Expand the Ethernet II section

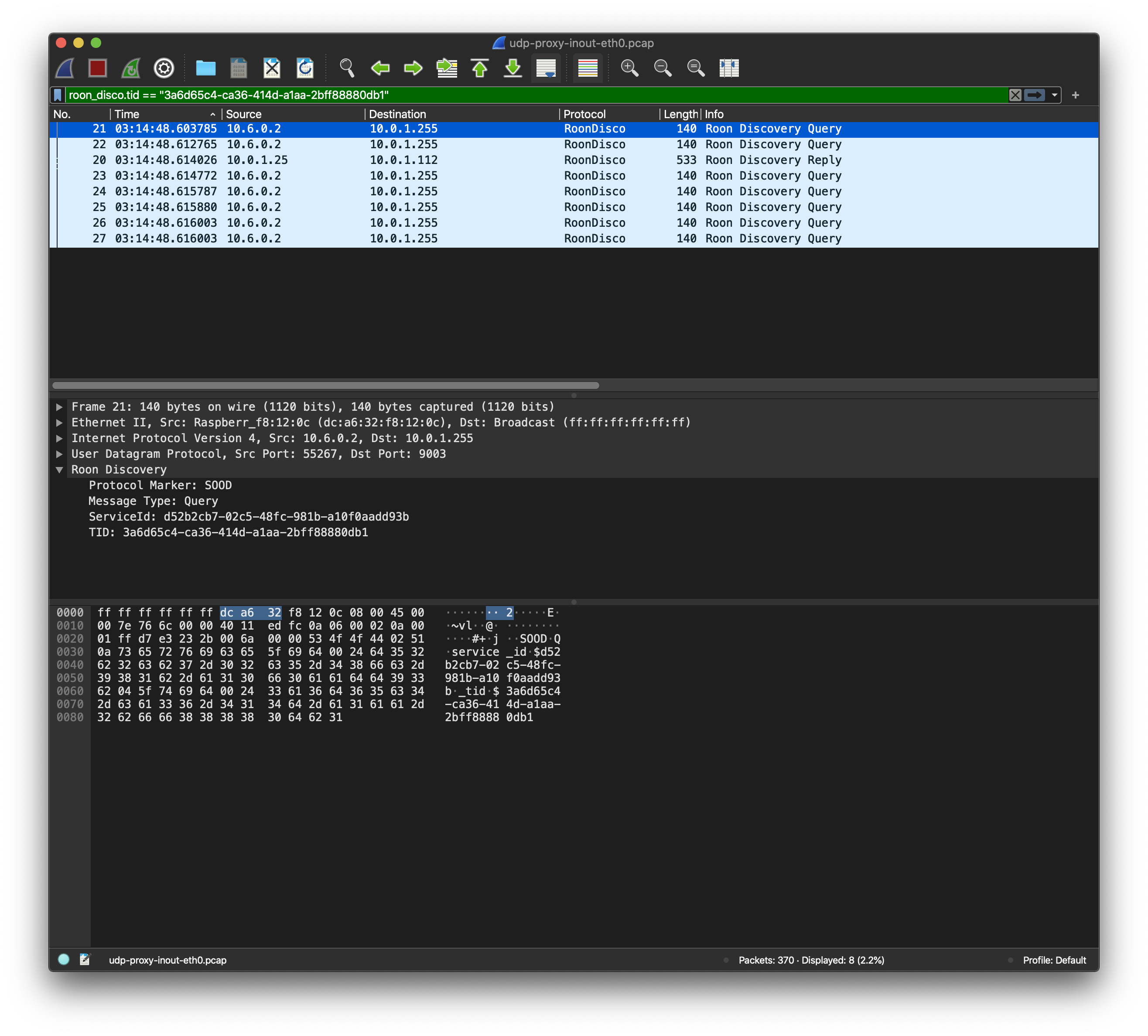(59, 423)
